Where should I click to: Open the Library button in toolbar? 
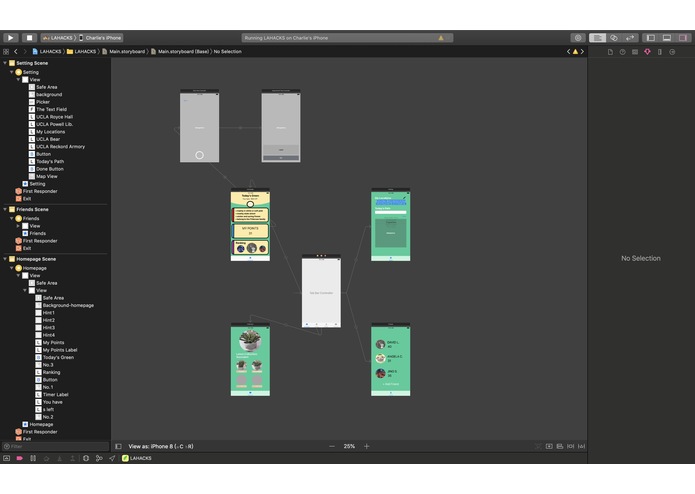click(578, 38)
